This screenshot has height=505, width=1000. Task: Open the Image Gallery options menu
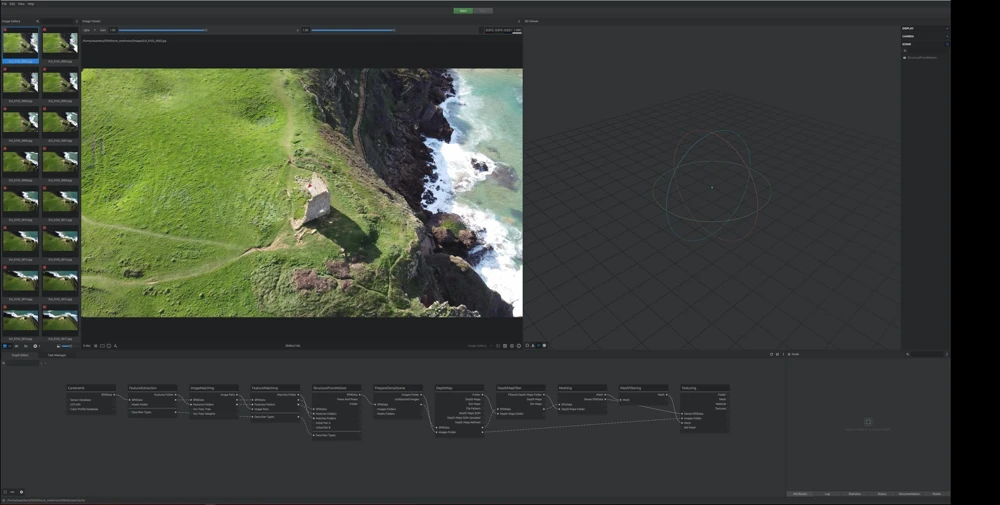(x=77, y=21)
